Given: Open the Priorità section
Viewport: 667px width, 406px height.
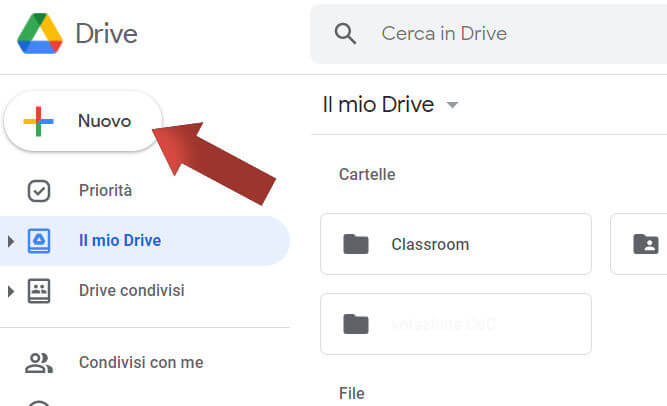Looking at the screenshot, I should (105, 191).
